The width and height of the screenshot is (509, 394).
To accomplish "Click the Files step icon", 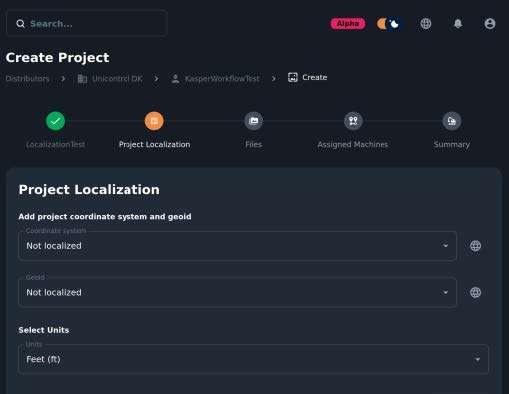I will click(253, 121).
